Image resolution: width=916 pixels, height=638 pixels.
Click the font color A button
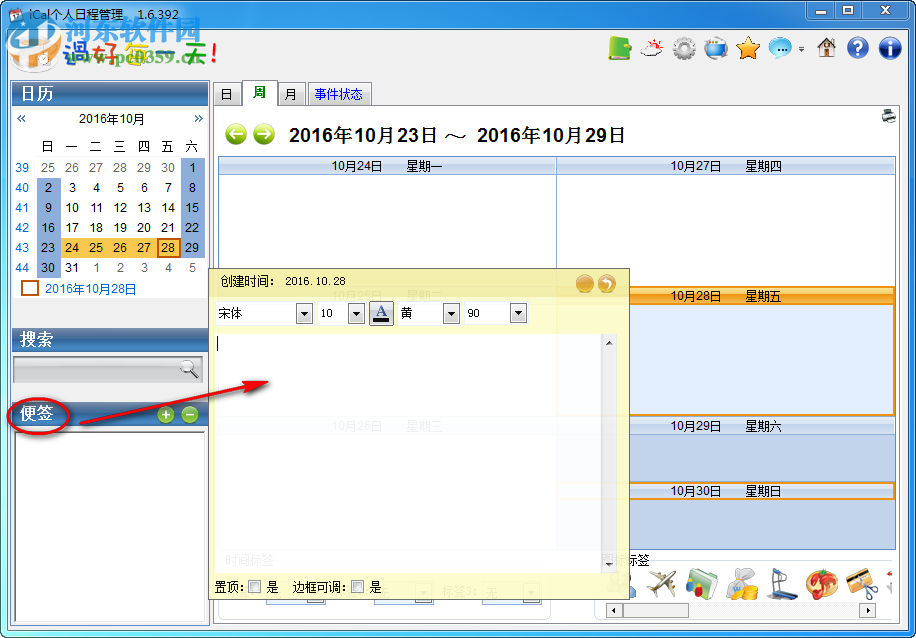[381, 314]
